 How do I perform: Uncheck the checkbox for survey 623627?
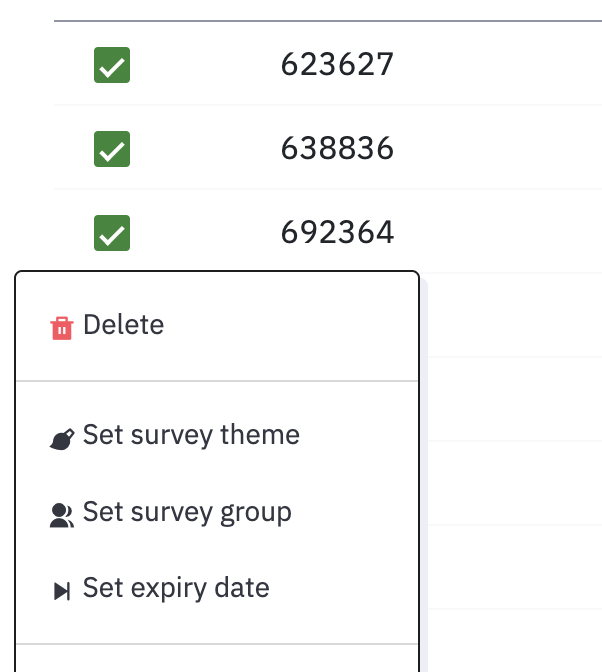click(x=112, y=65)
